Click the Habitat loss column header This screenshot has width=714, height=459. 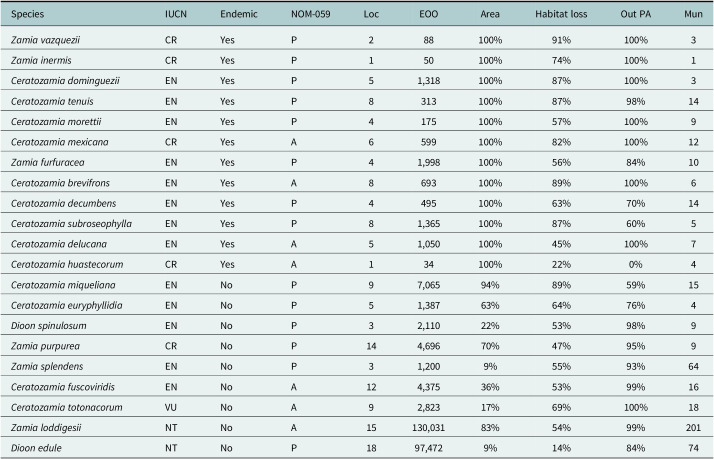coord(561,14)
